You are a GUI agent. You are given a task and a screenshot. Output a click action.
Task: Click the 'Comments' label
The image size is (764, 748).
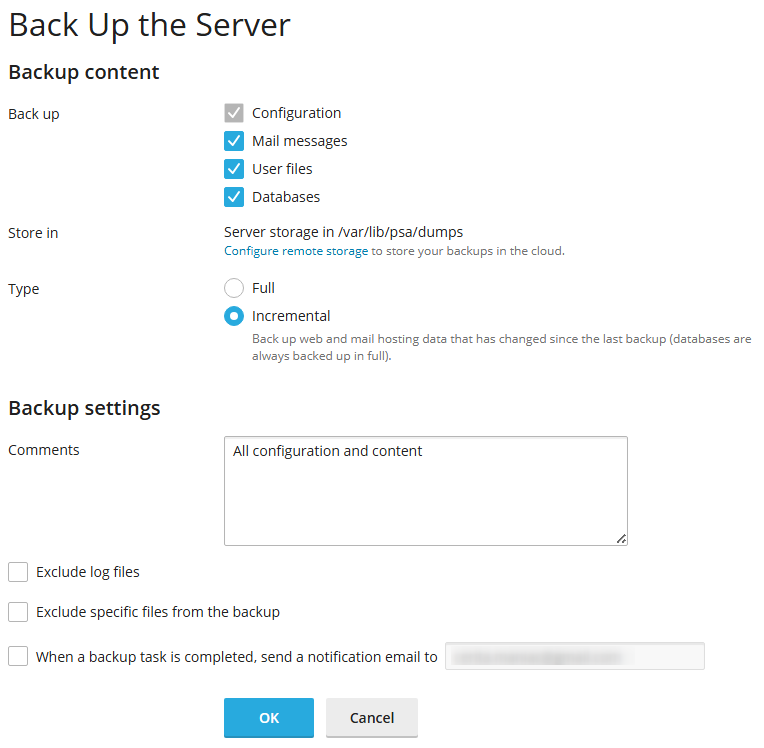pyautogui.click(x=44, y=450)
